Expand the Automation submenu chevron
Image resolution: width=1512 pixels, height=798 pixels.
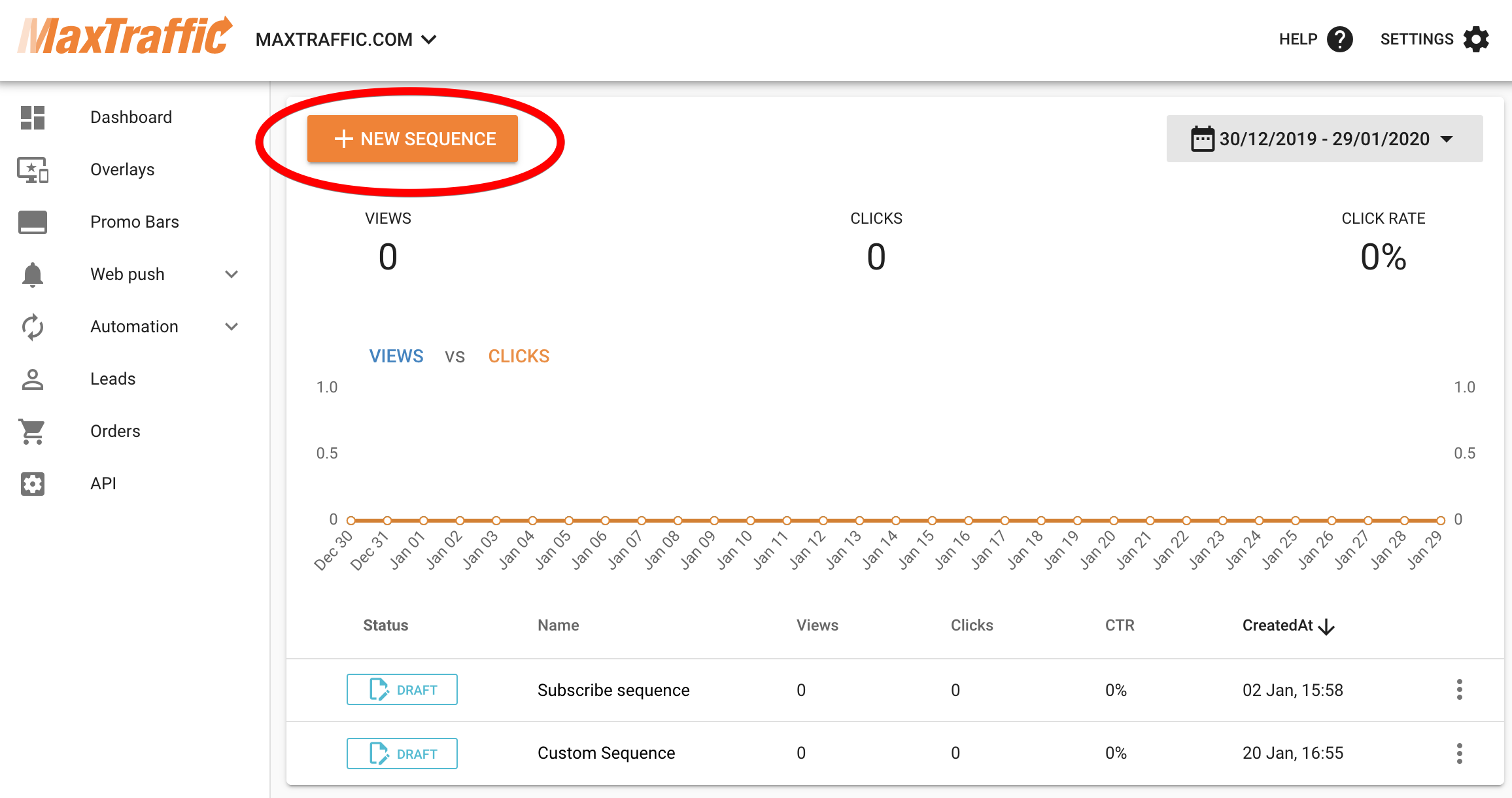[232, 327]
